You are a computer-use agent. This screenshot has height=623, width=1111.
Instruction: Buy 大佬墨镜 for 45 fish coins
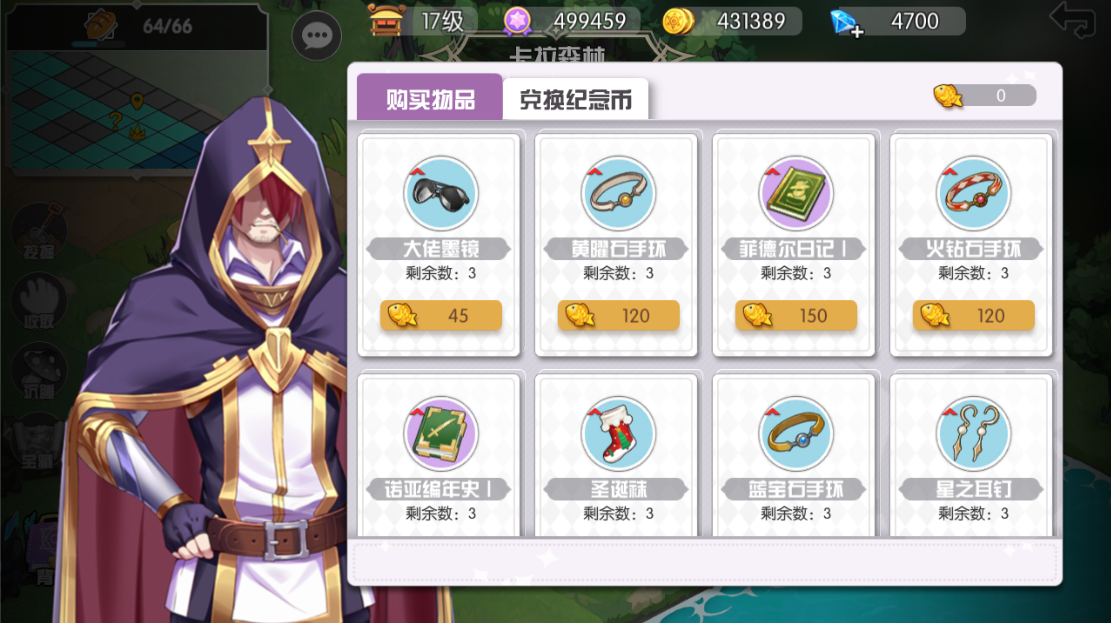[x=441, y=315]
